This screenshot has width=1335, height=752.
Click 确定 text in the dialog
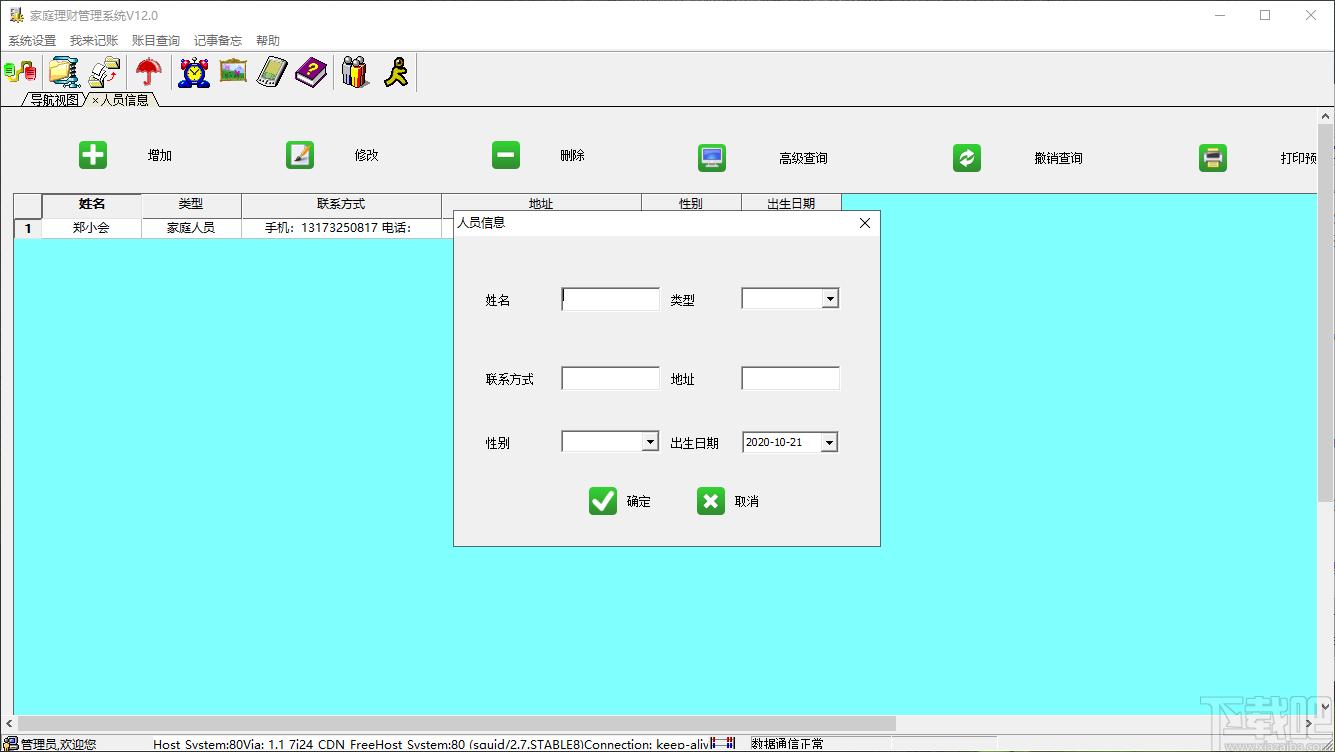(x=638, y=501)
